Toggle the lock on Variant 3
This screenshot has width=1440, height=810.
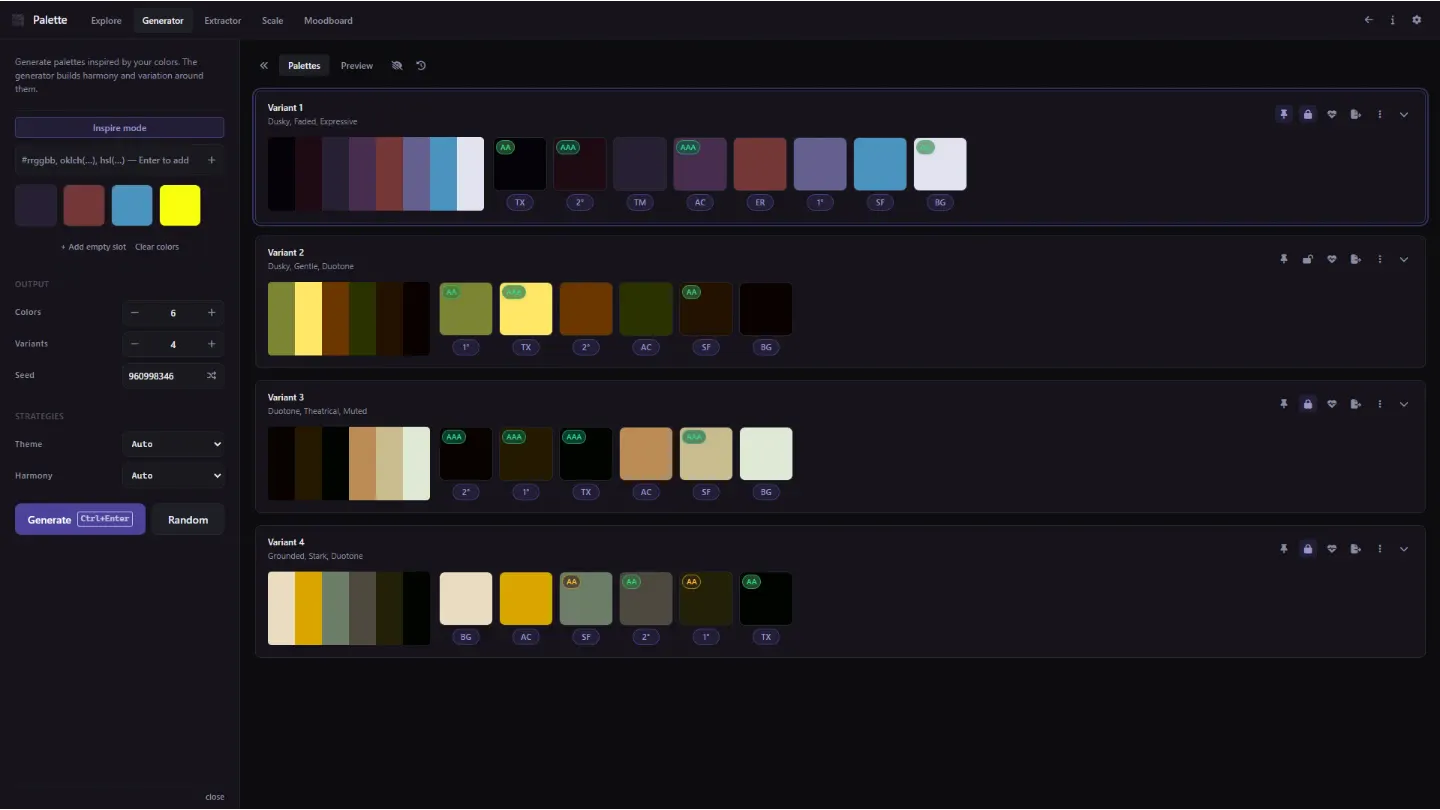[x=1307, y=404]
